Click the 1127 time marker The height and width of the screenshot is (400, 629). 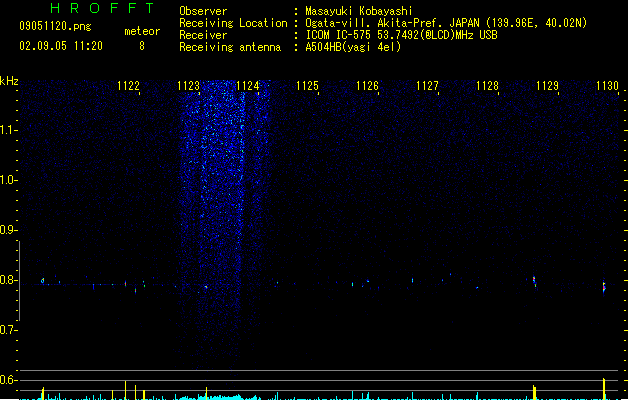click(427, 86)
